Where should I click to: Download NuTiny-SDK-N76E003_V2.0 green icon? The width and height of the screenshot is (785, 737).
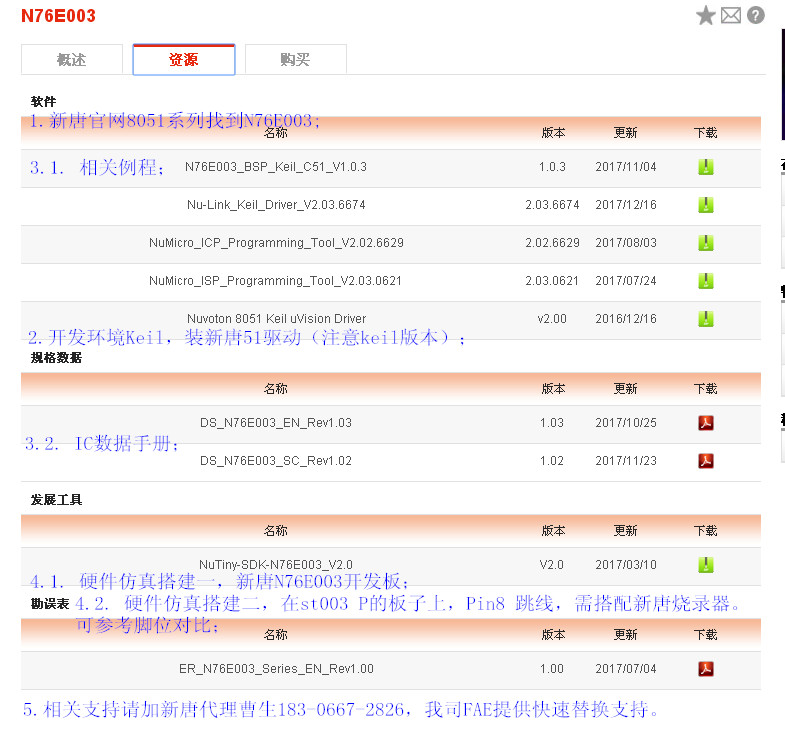point(705,565)
